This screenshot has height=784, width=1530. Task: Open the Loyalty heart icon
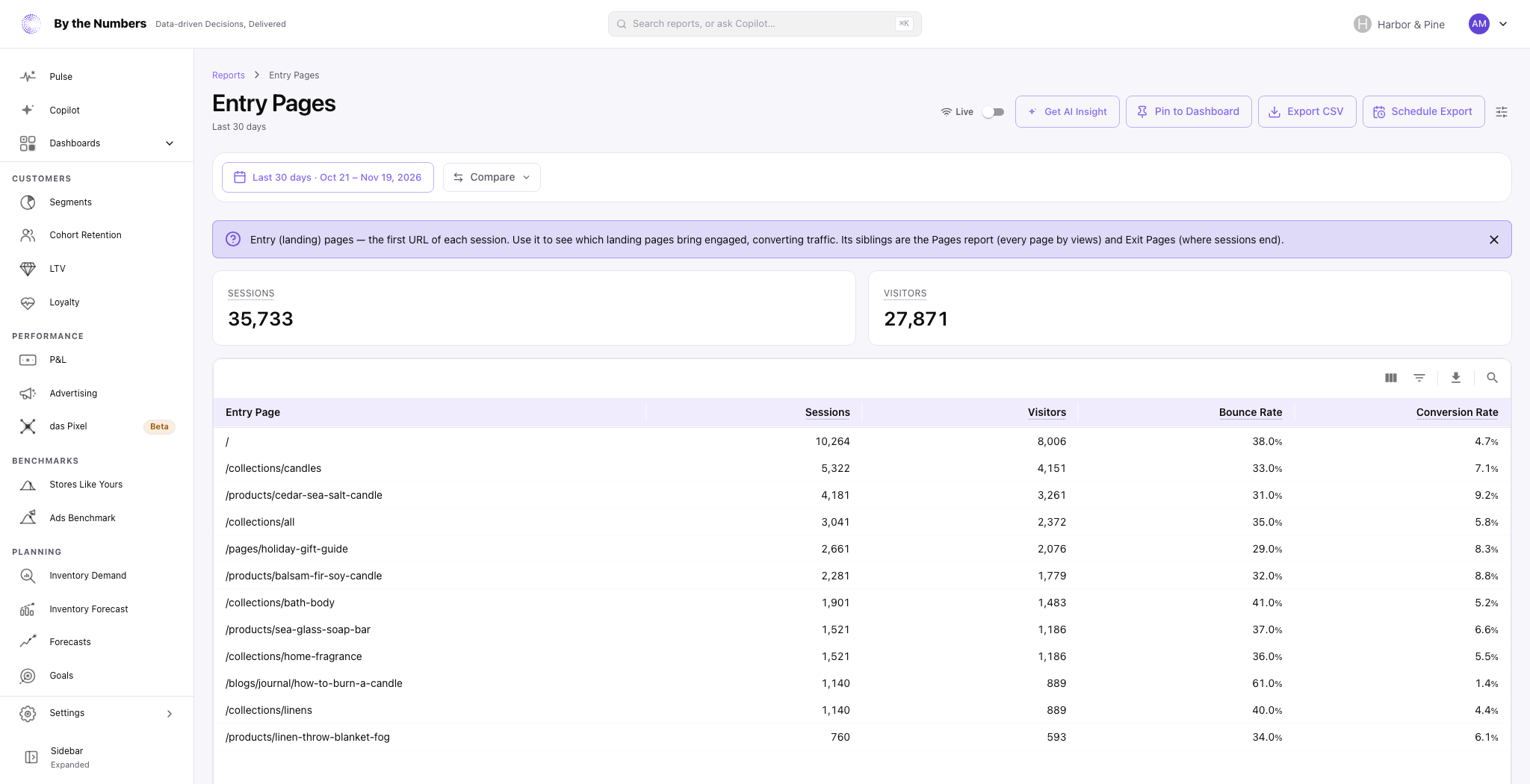click(x=28, y=302)
